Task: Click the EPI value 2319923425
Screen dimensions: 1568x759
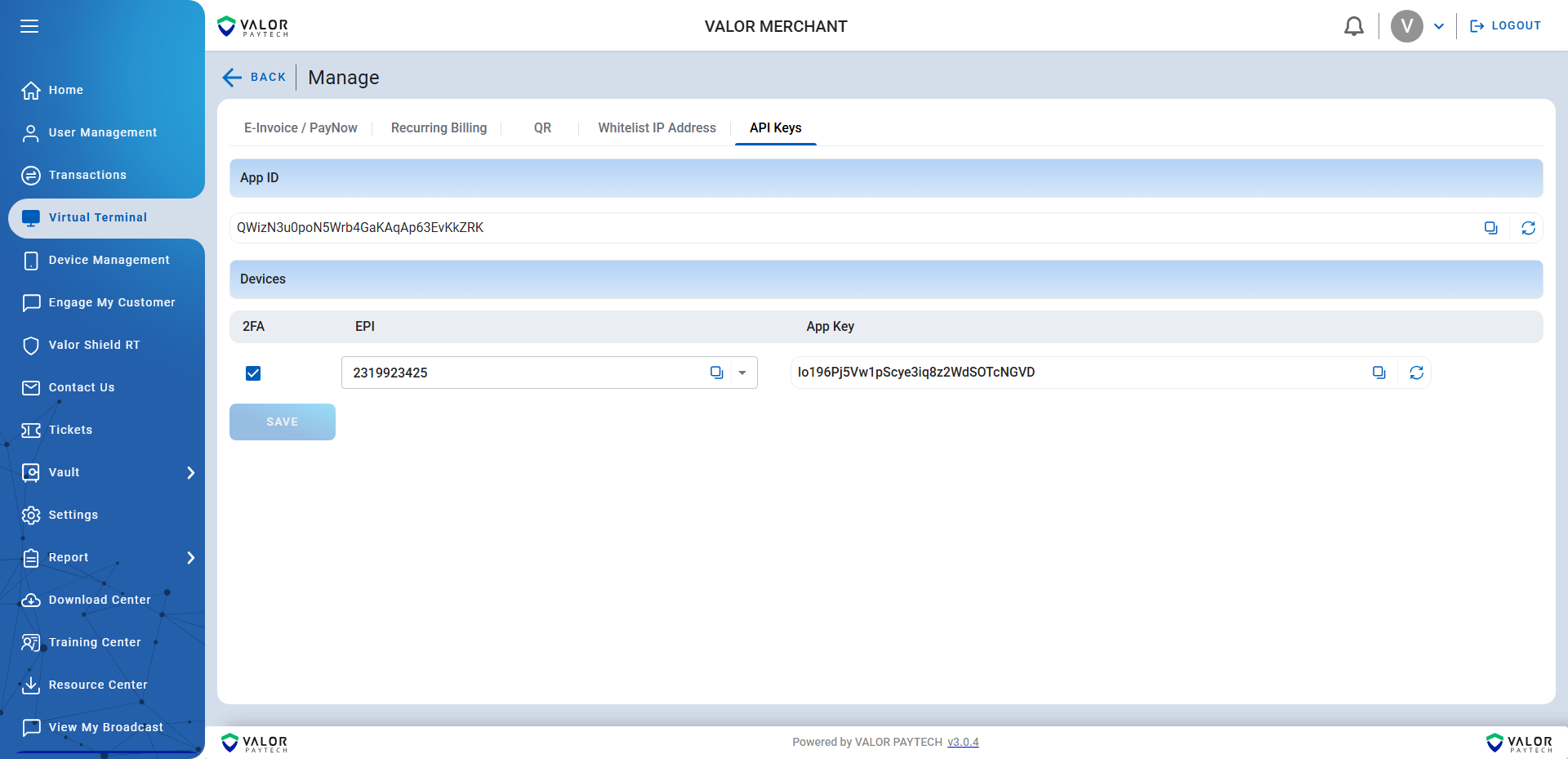Action: 390,373
